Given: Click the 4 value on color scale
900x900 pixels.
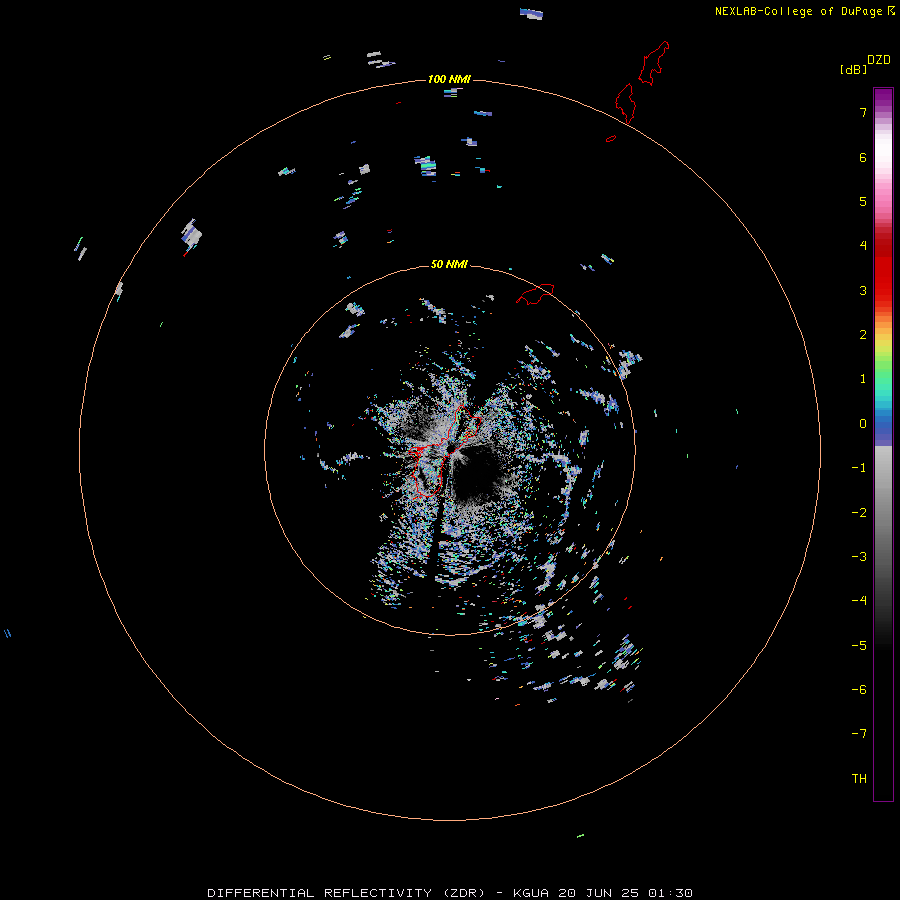Looking at the screenshot, I should point(863,246).
